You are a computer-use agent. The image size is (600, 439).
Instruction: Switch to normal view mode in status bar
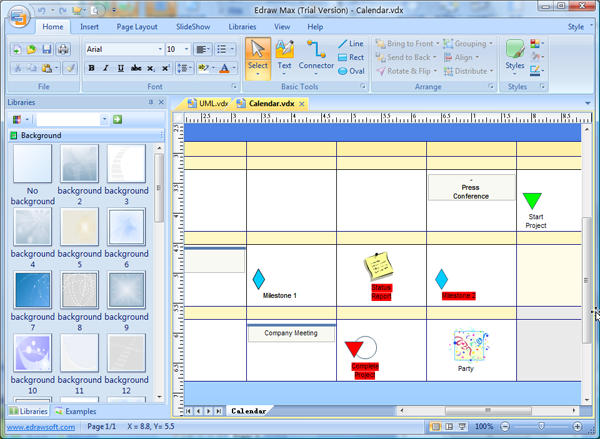(x=435, y=426)
